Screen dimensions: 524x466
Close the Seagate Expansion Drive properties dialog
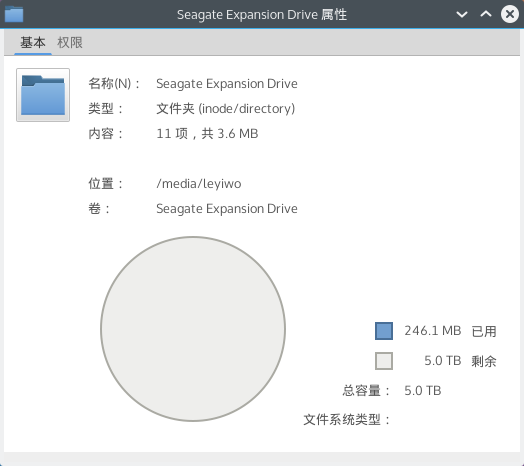(x=510, y=14)
